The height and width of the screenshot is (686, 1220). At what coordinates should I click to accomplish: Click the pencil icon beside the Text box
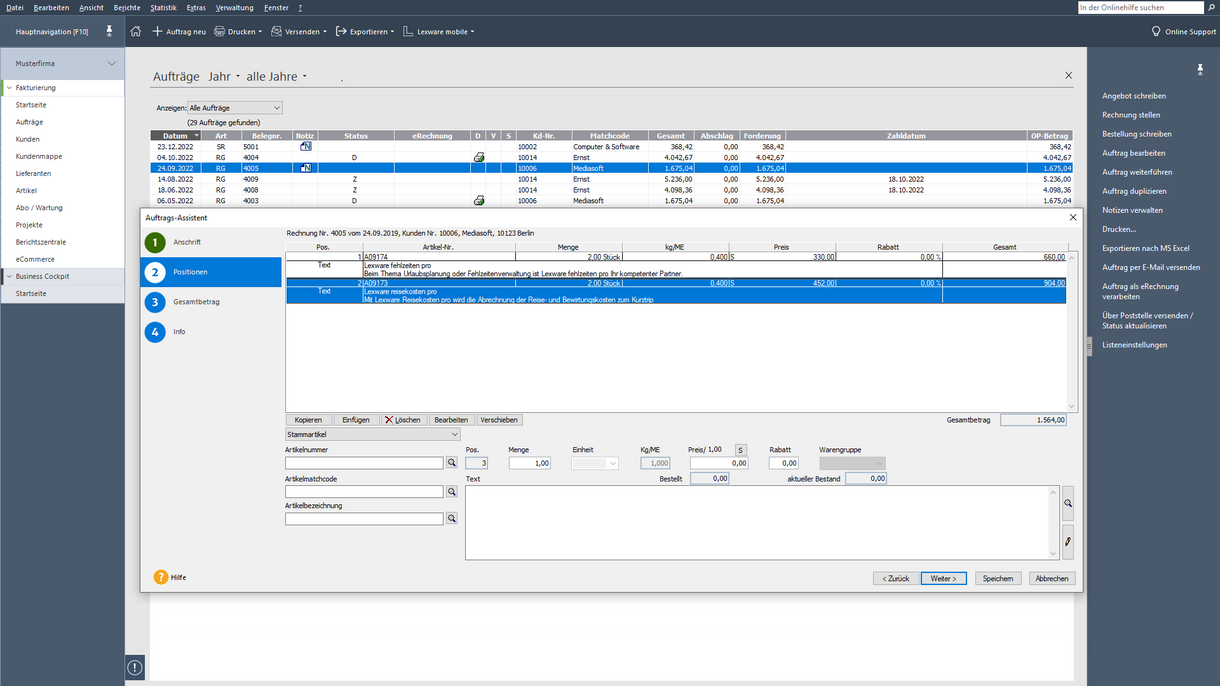pyautogui.click(x=1068, y=541)
